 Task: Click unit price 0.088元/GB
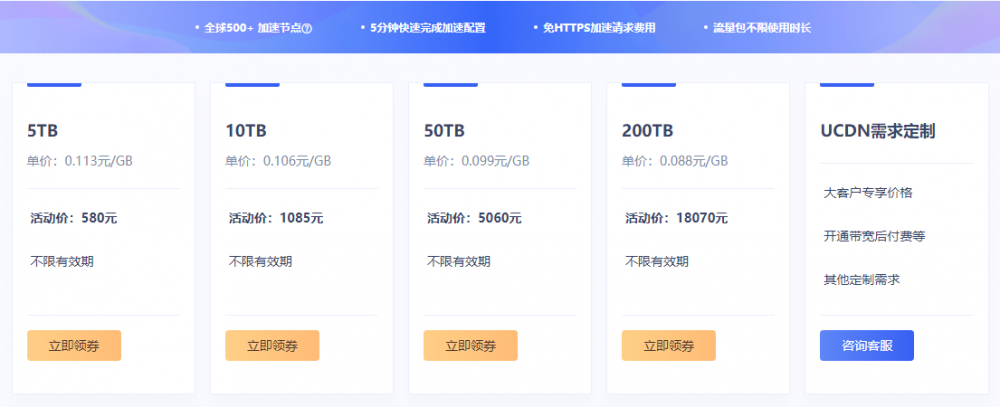pos(694,161)
